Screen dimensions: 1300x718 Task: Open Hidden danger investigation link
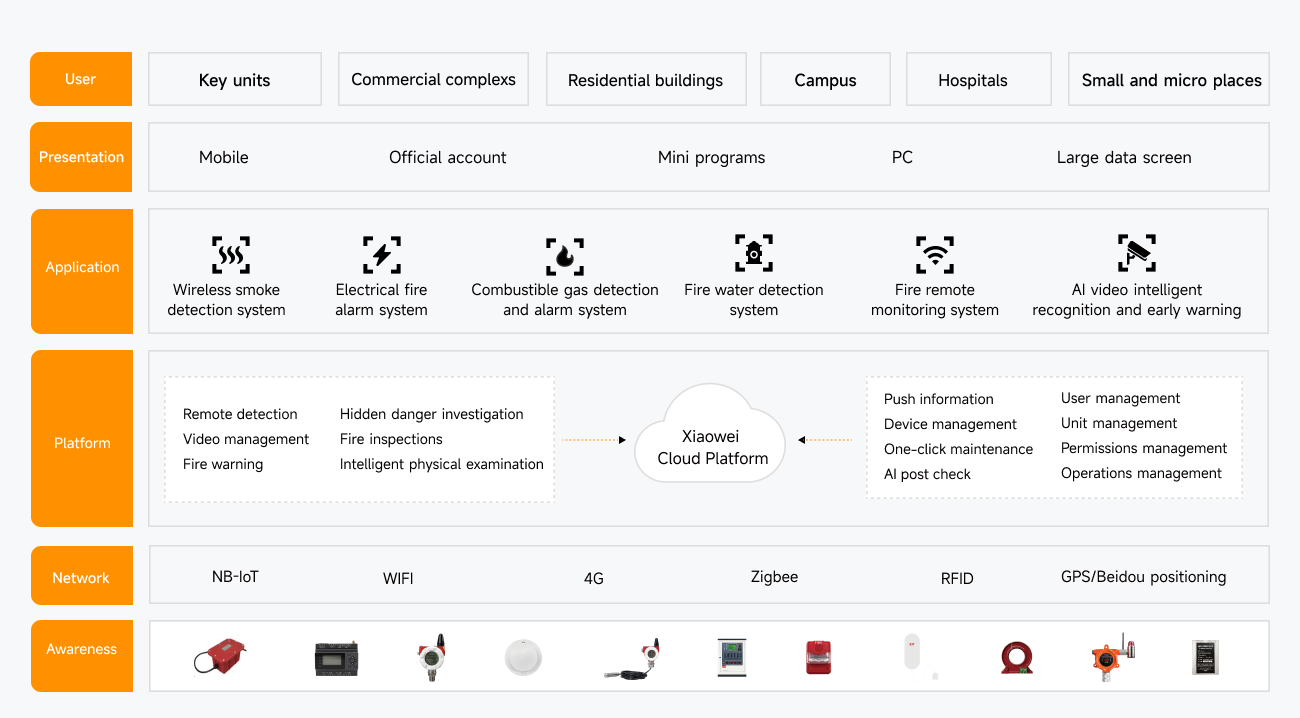431,414
